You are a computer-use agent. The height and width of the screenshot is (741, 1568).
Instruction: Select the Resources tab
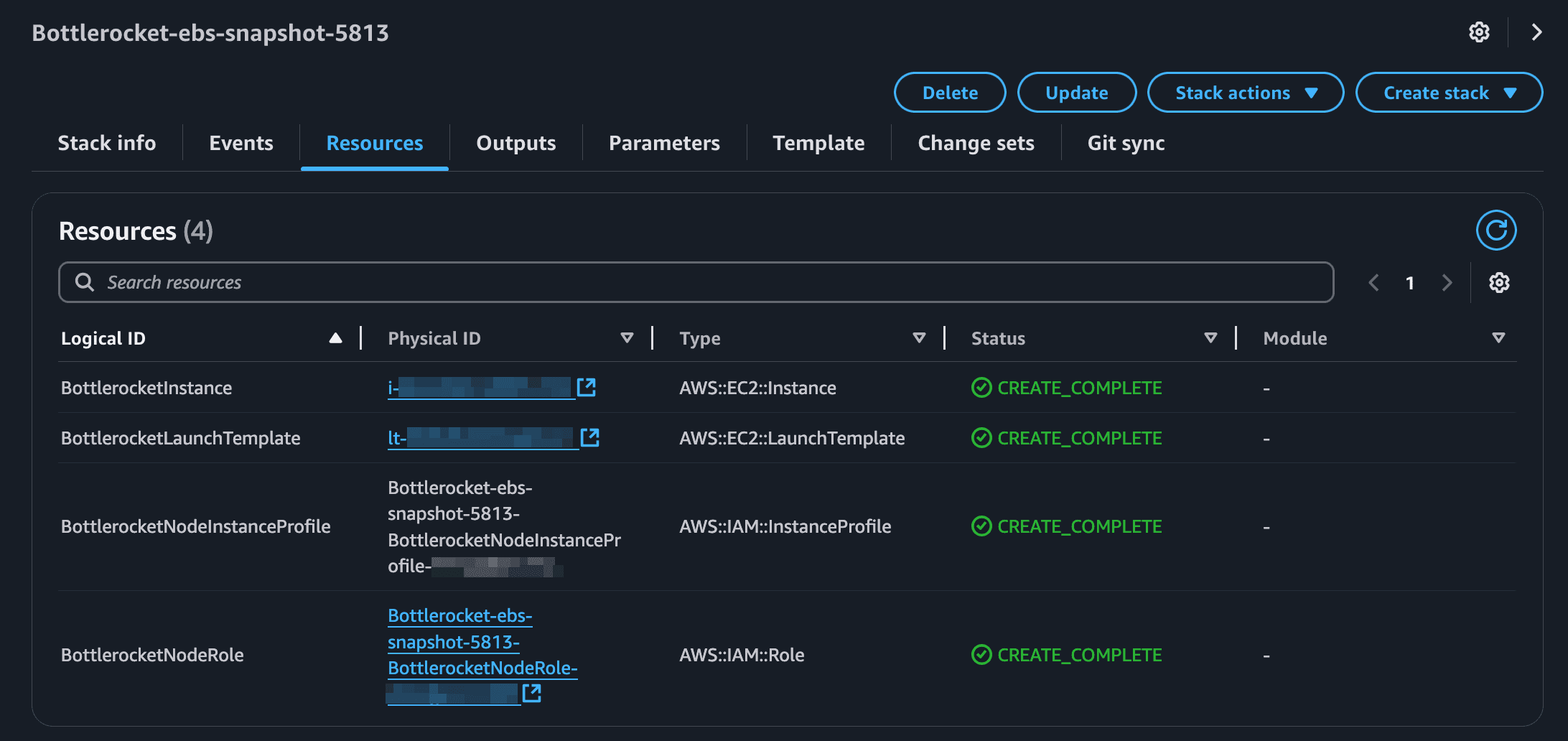(375, 143)
